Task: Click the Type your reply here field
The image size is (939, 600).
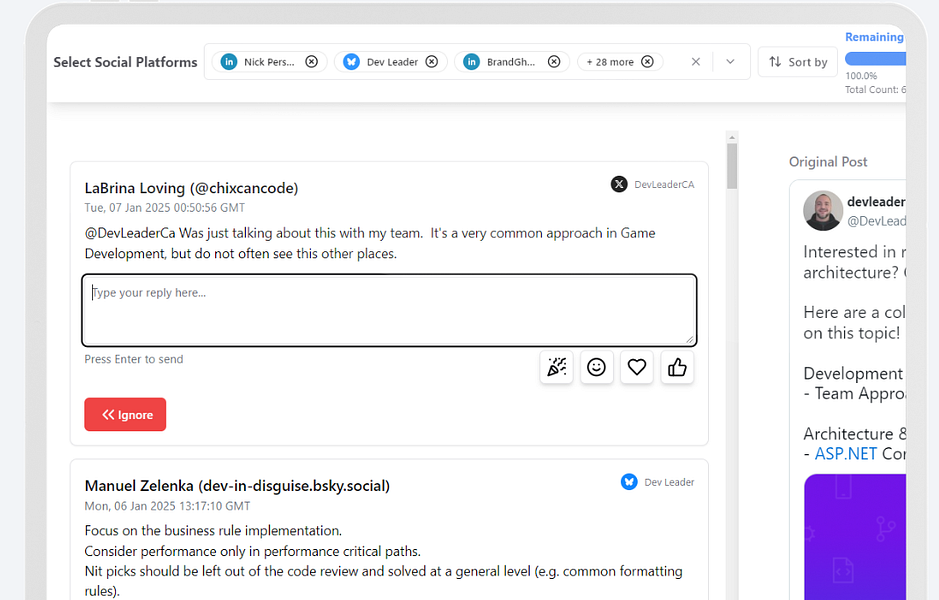Action: pyautogui.click(x=389, y=310)
